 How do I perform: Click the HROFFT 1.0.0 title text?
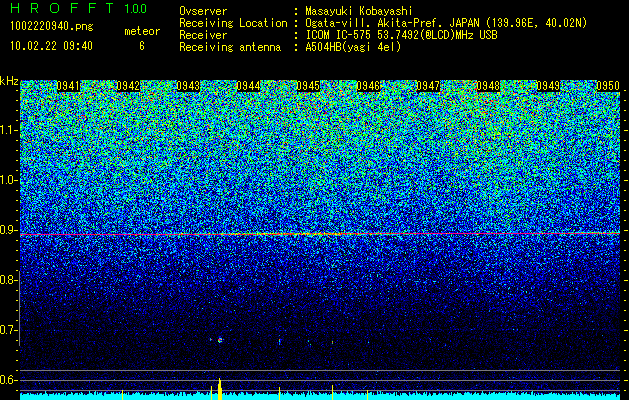79,8
